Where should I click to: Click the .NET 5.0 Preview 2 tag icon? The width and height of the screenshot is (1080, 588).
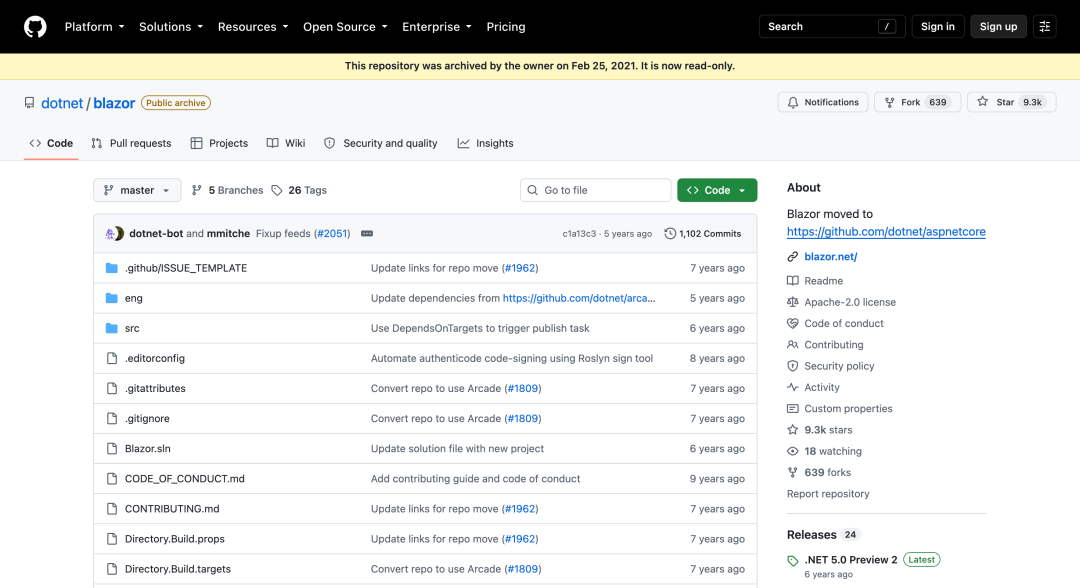pyautogui.click(x=793, y=560)
